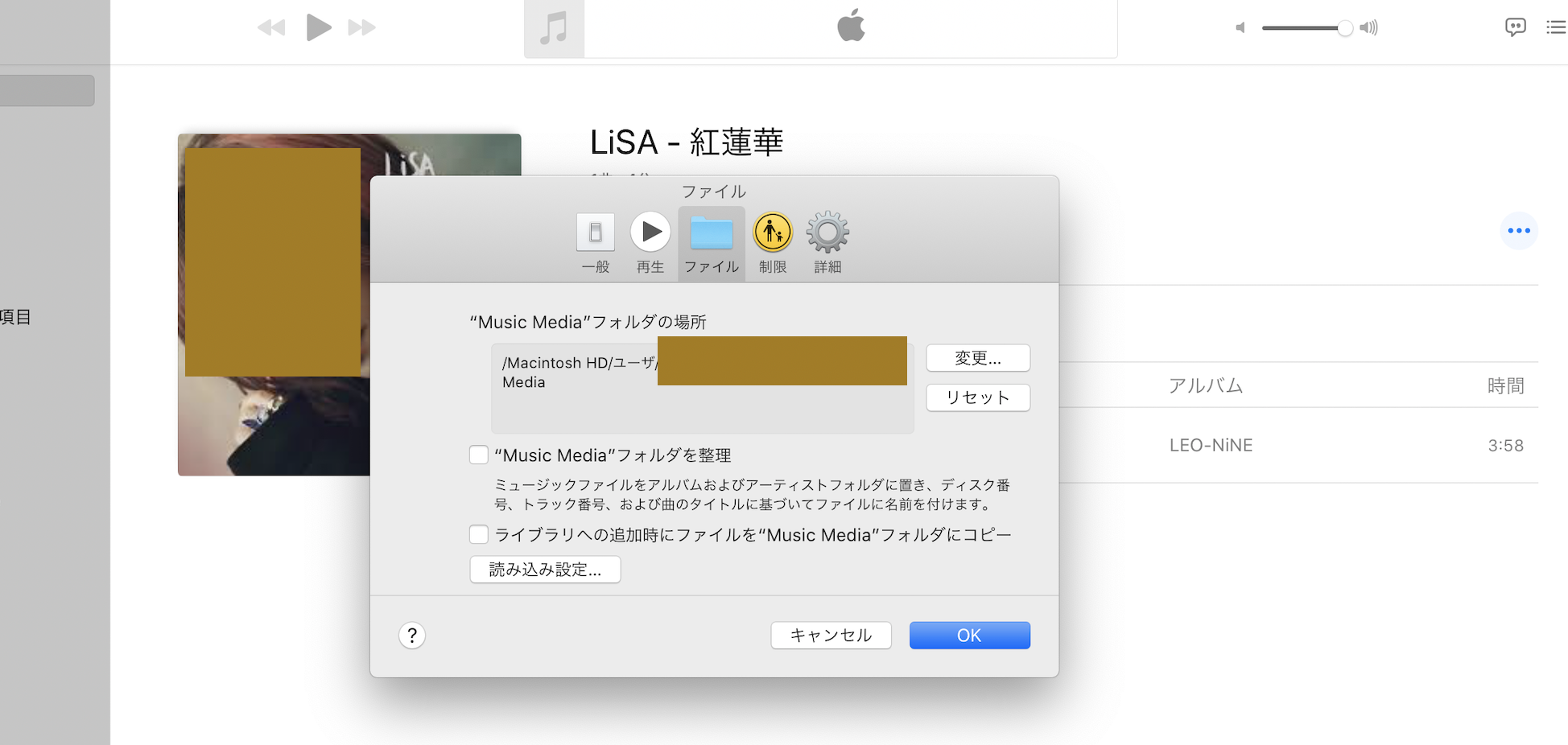Screen dimensions: 1568x745
Task: Open the 制限 restrictions tab
Action: tap(773, 244)
